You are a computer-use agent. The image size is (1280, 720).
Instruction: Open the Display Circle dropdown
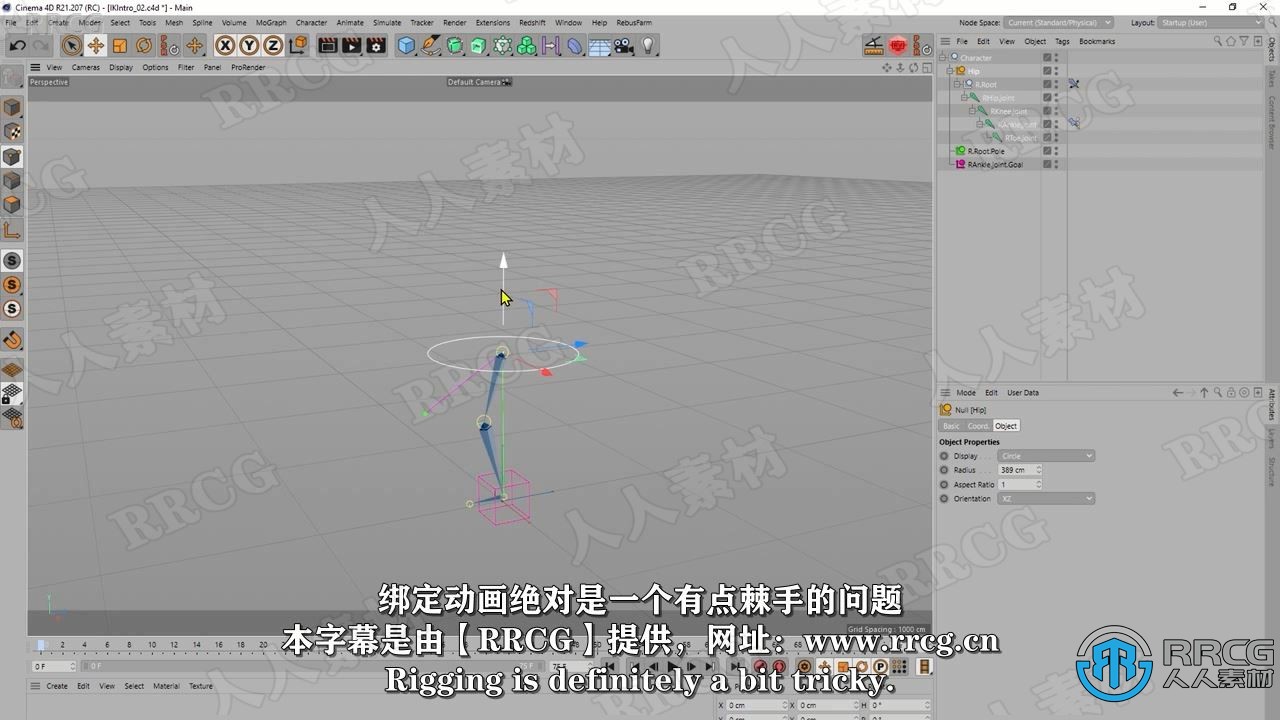(x=1046, y=456)
